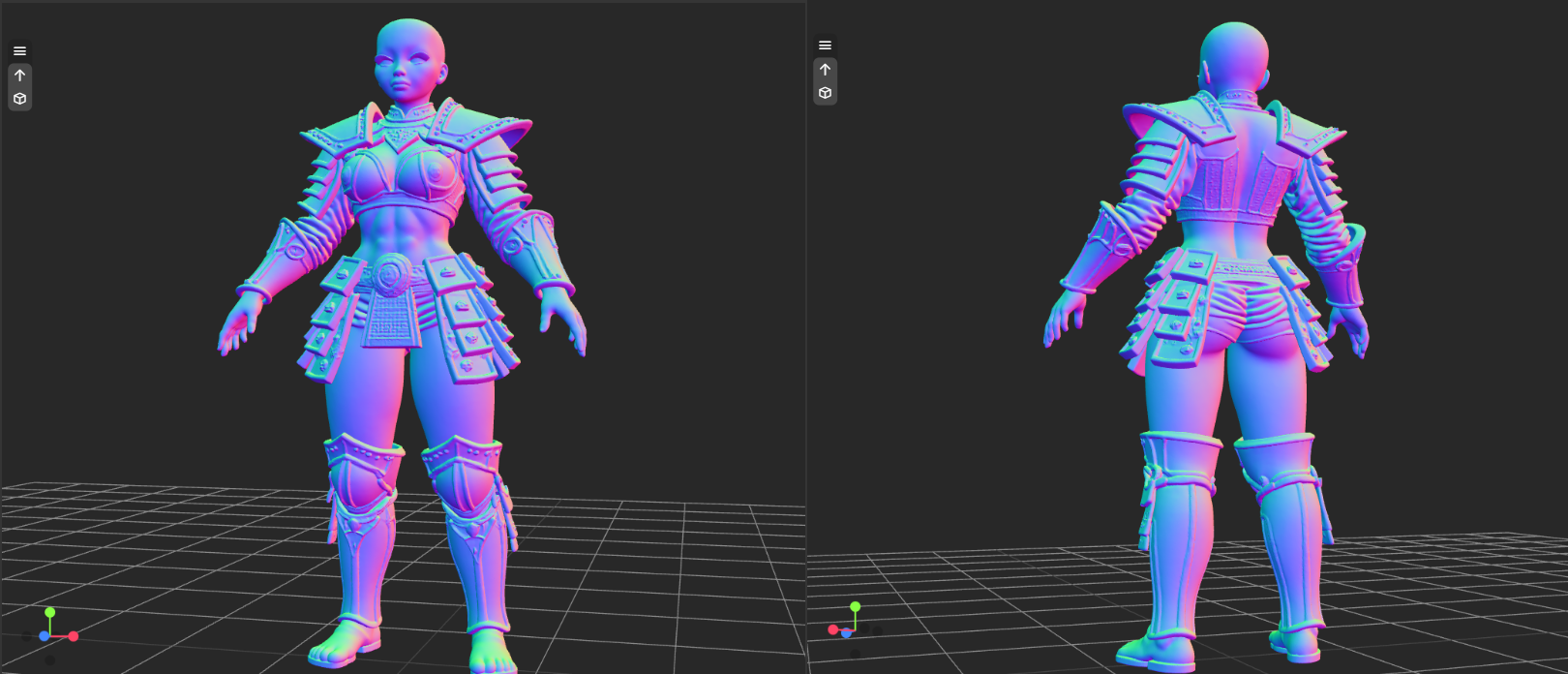
Task: Select back-view character model in right viewport
Action: coord(1207,346)
